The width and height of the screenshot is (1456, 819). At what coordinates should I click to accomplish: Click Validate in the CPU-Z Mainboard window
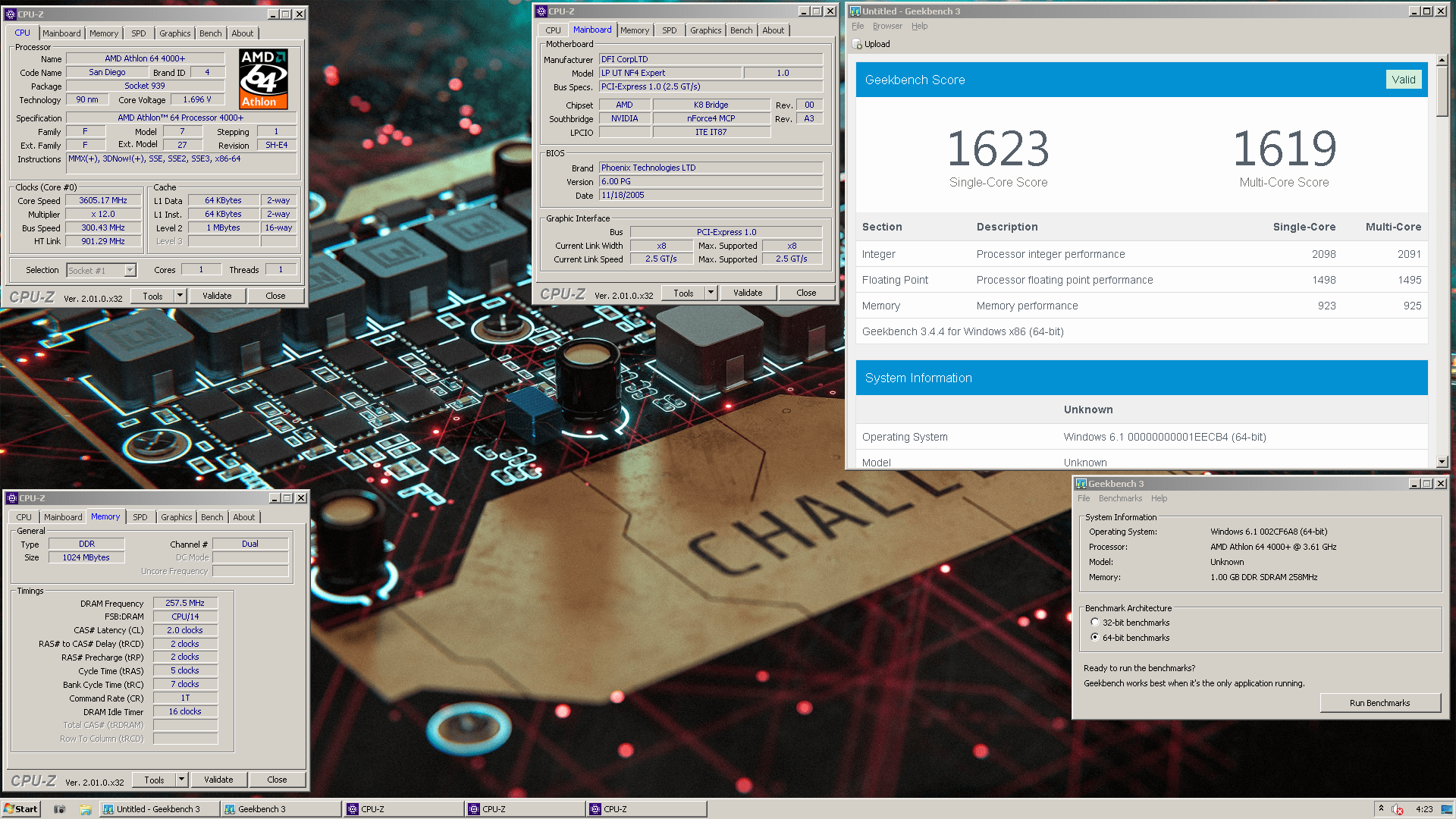click(x=748, y=293)
